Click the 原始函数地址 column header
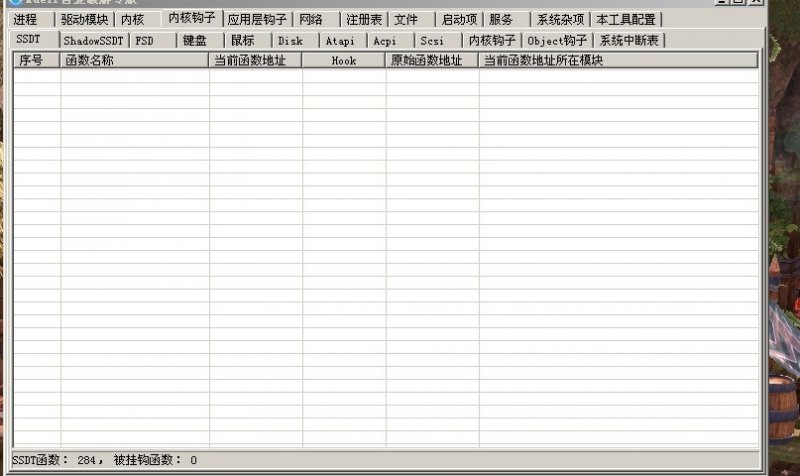This screenshot has width=800, height=476. pos(432,60)
